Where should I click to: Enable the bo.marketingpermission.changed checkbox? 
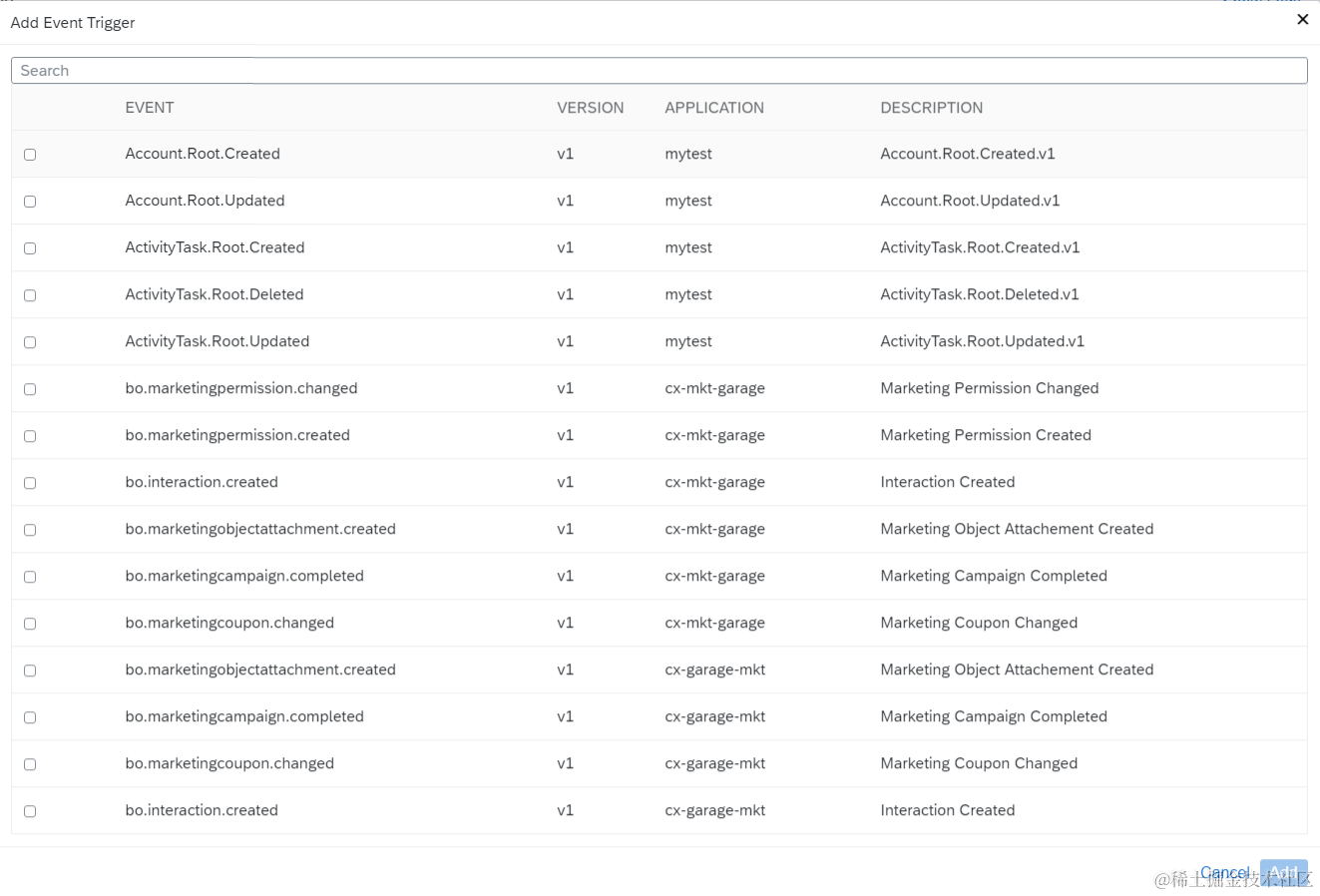(30, 389)
